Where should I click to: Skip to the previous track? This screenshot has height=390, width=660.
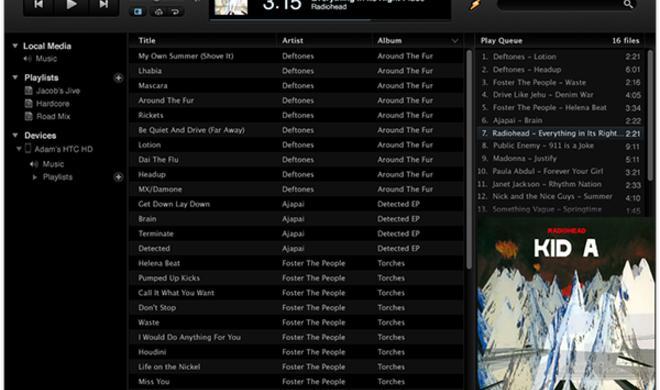tap(39, 5)
